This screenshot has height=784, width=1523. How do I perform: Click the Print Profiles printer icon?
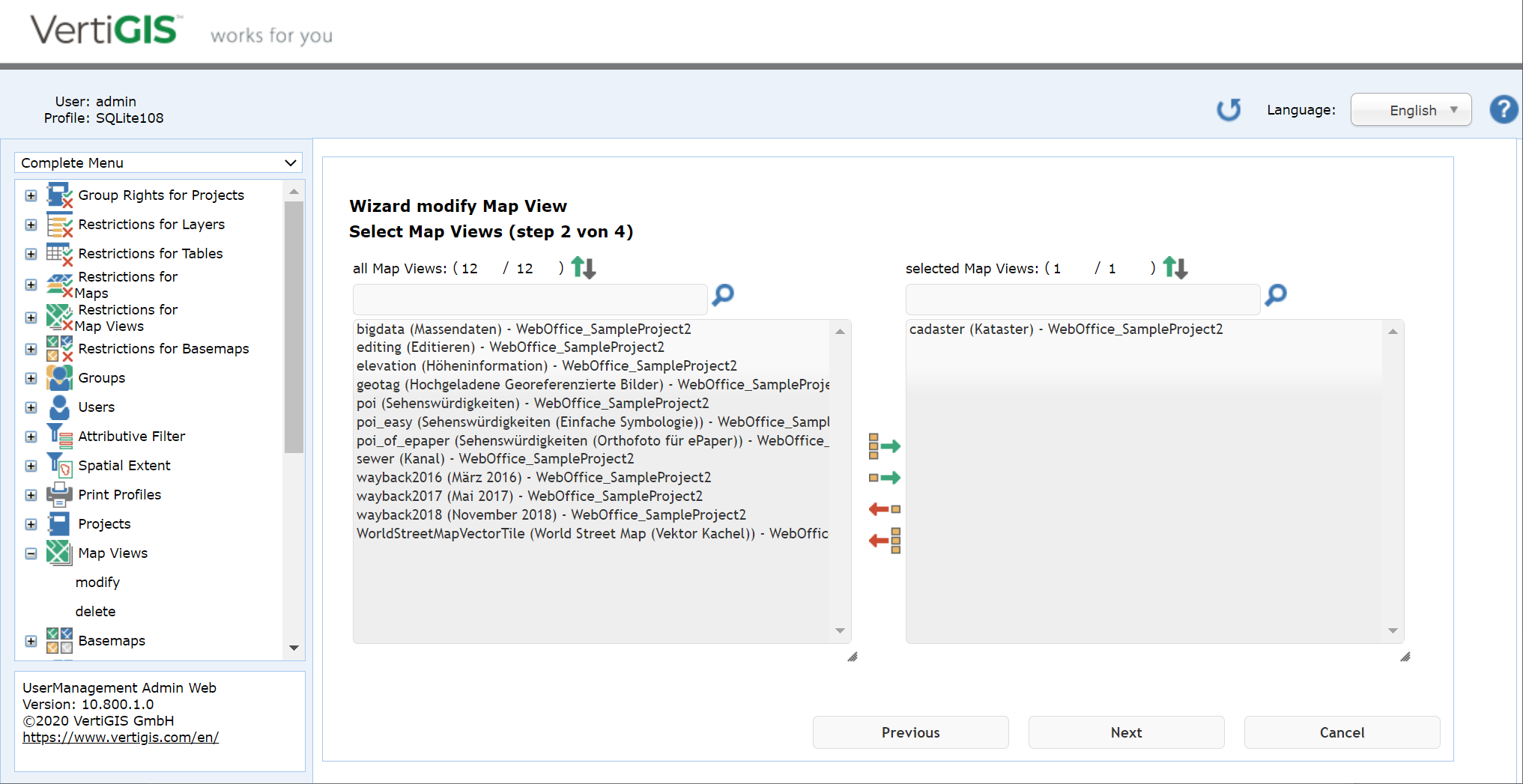point(58,494)
